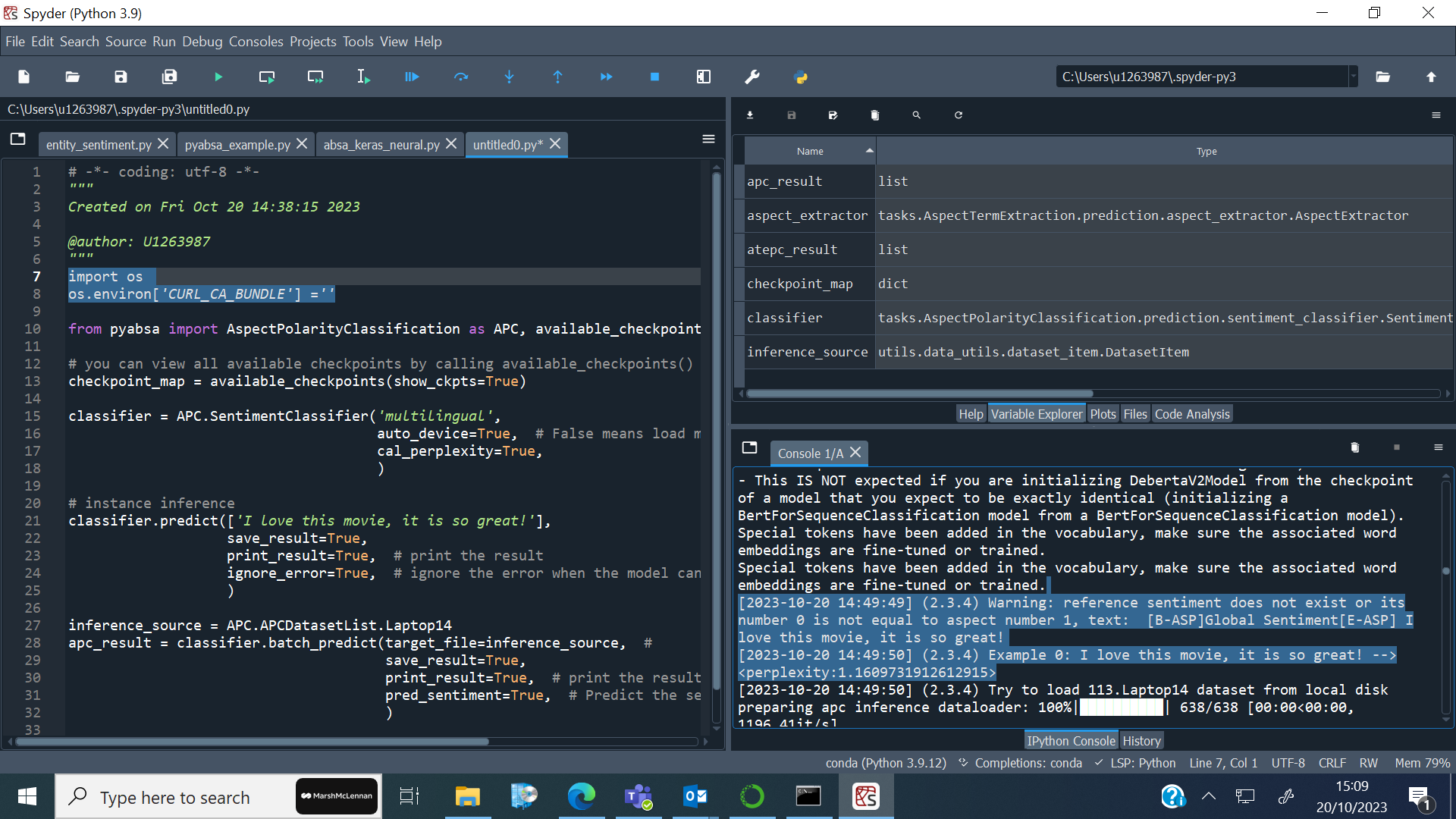This screenshot has height=819, width=1456.
Task: Open Spyder preferences with the wrench icon
Action: [x=752, y=77]
